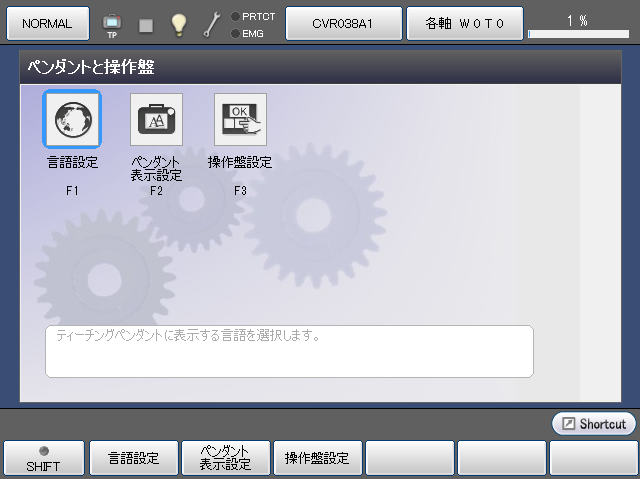Toggle the SHIFT key
The height and width of the screenshot is (479, 640).
43,458
